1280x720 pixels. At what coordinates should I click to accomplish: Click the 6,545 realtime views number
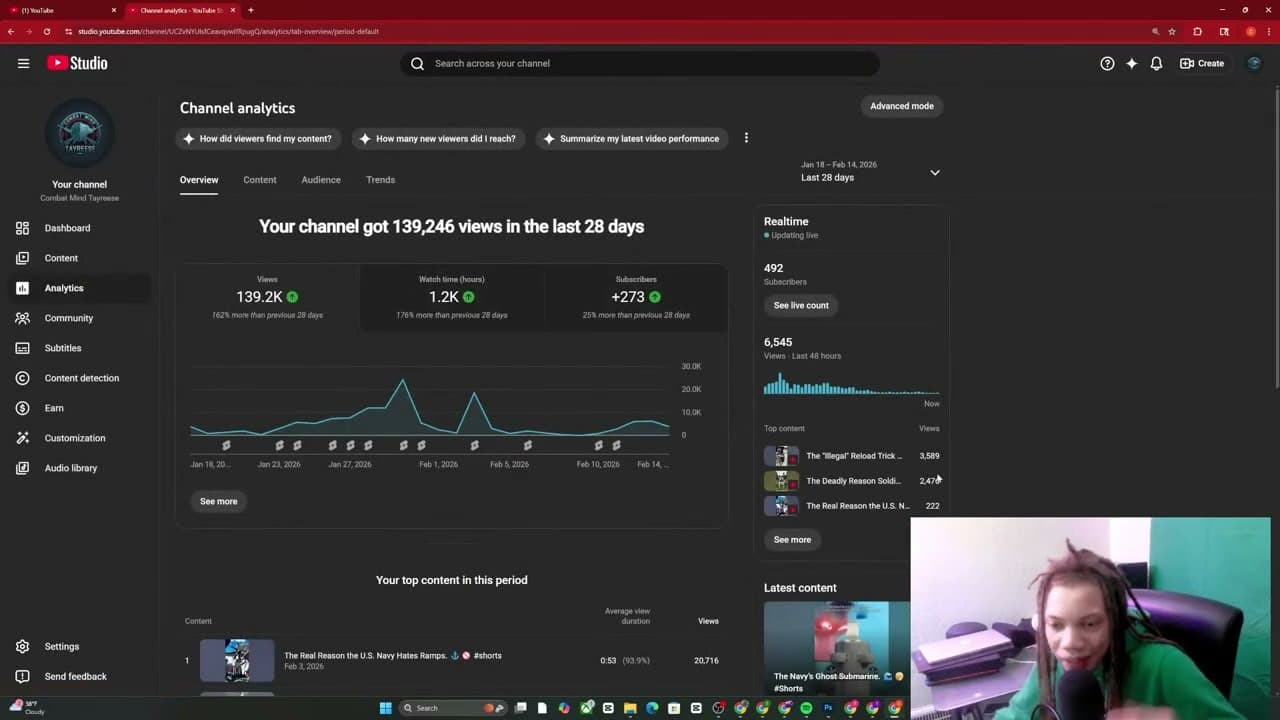pos(778,342)
